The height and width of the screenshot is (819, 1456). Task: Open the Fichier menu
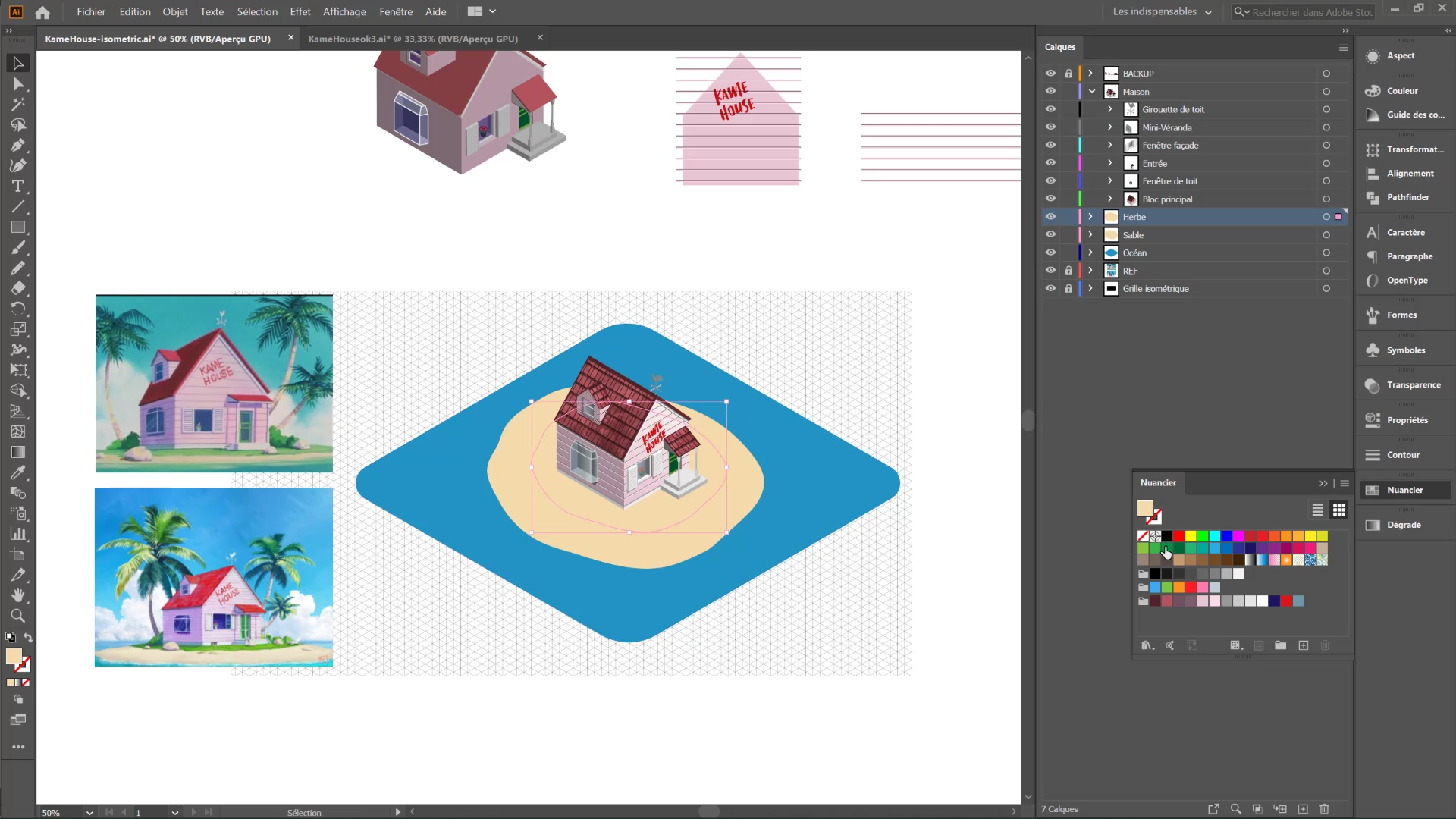click(91, 12)
